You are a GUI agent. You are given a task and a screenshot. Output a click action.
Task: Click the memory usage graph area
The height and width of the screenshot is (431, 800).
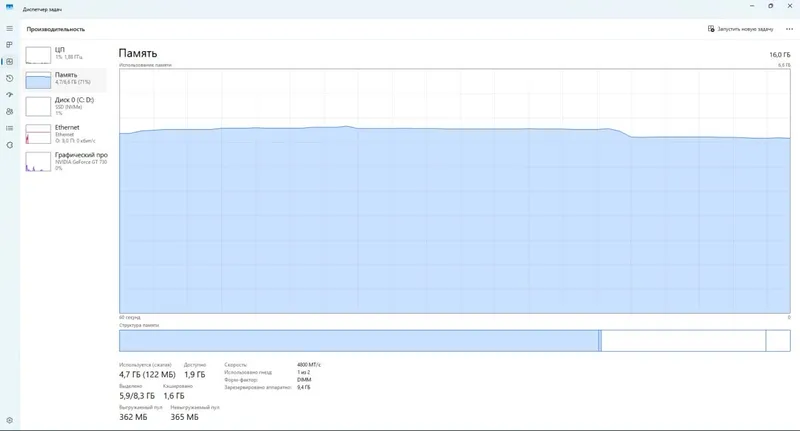[x=455, y=191]
